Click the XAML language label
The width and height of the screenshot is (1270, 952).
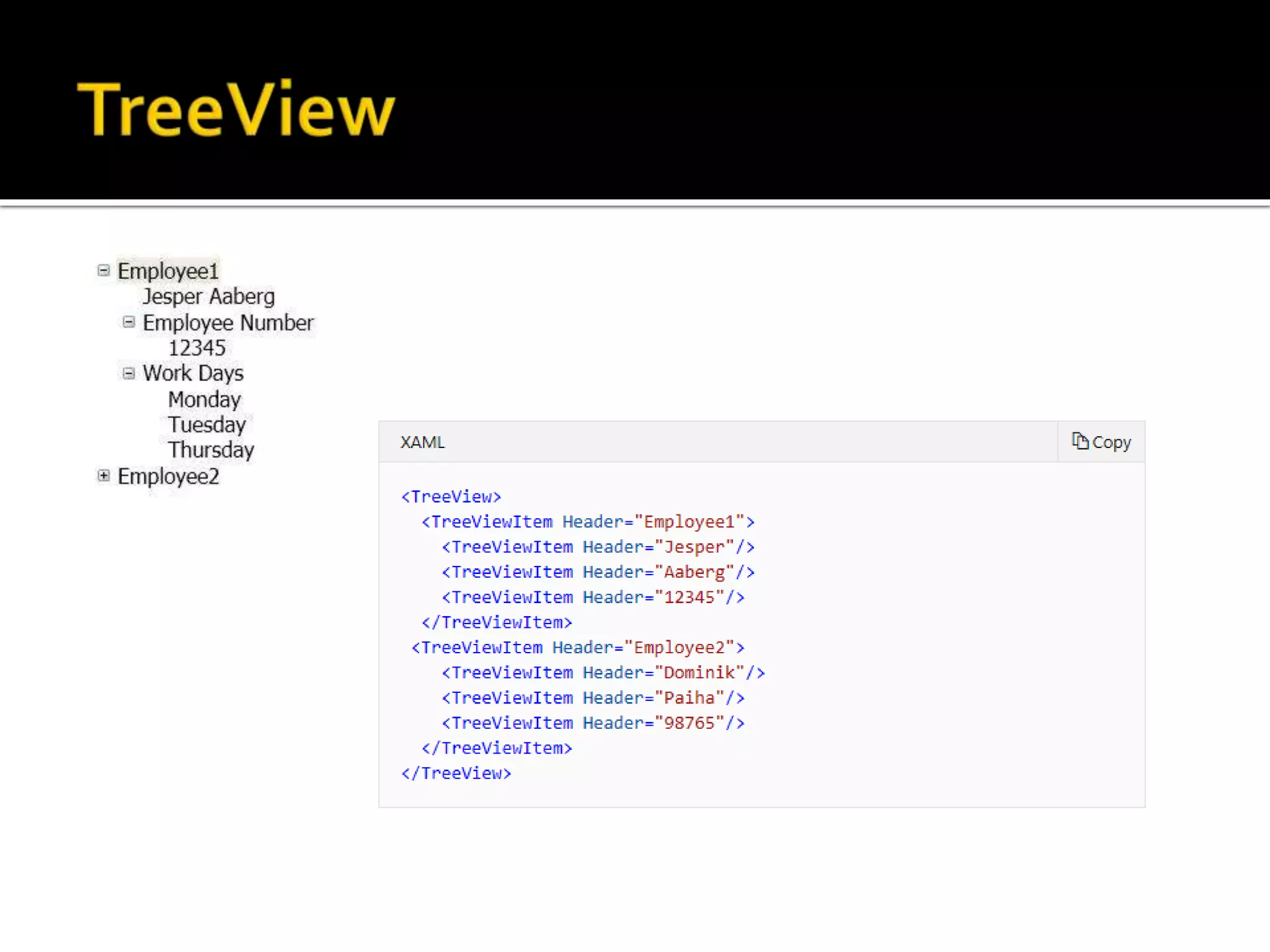point(422,442)
